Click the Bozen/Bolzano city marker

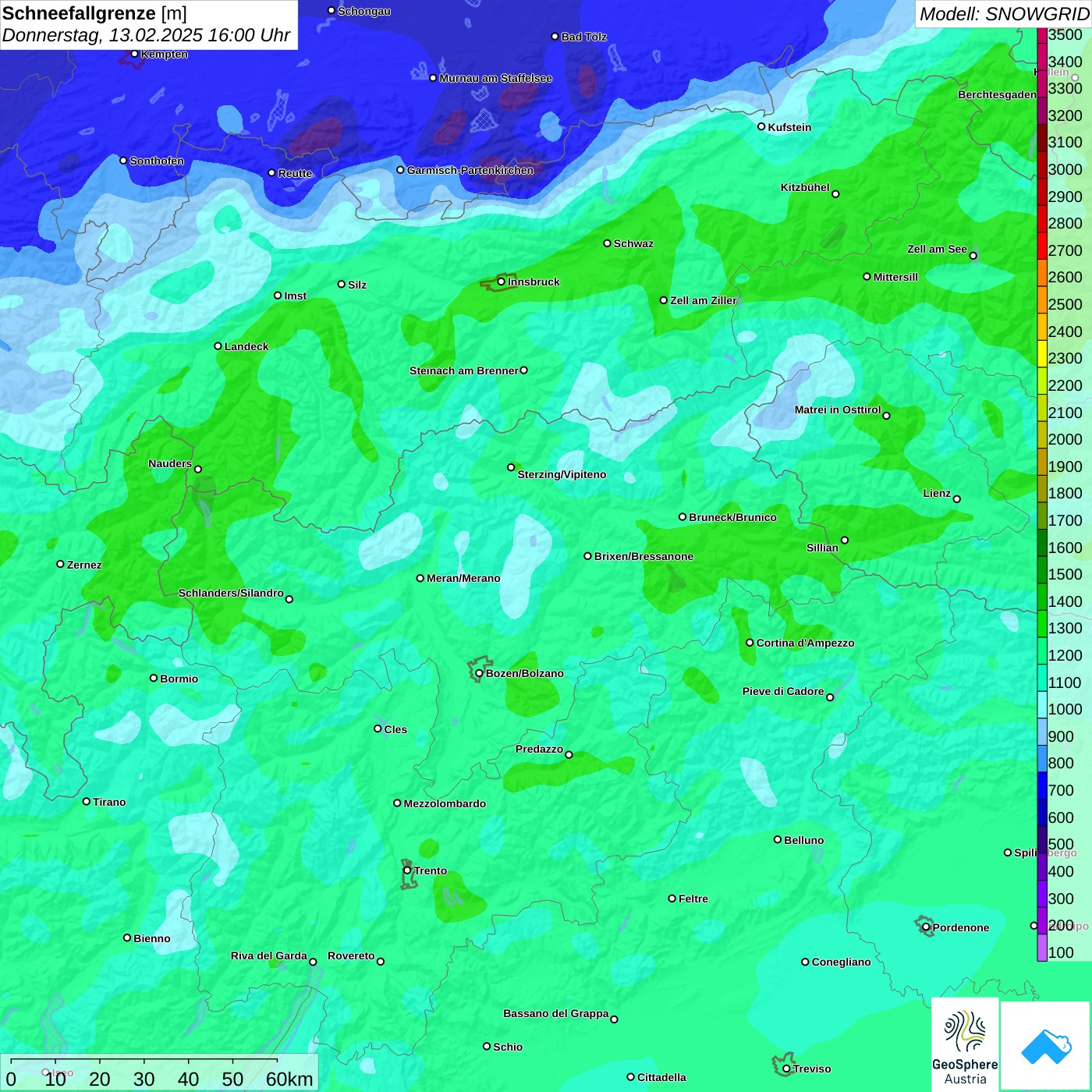(x=480, y=673)
